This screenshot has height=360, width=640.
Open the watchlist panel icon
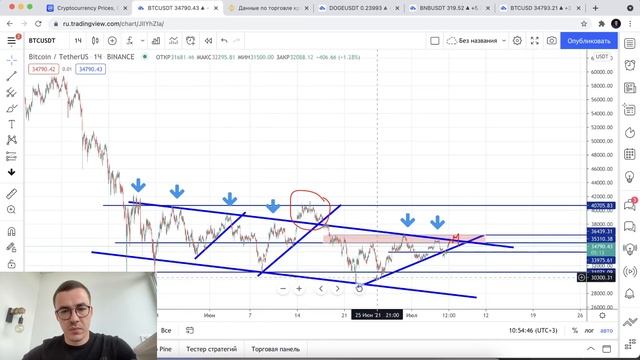pyautogui.click(x=630, y=43)
